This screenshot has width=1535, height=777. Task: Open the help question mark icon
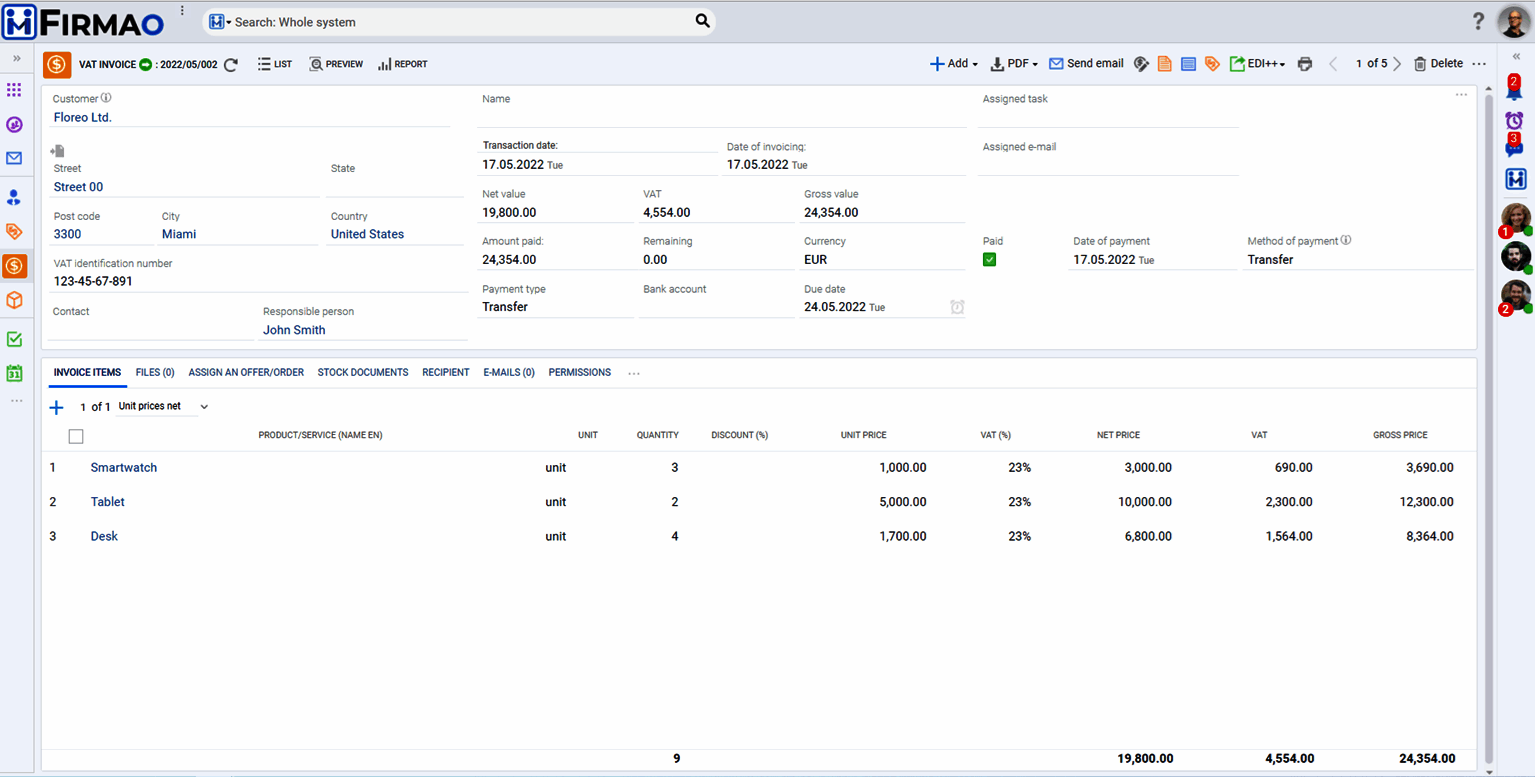click(x=1478, y=21)
